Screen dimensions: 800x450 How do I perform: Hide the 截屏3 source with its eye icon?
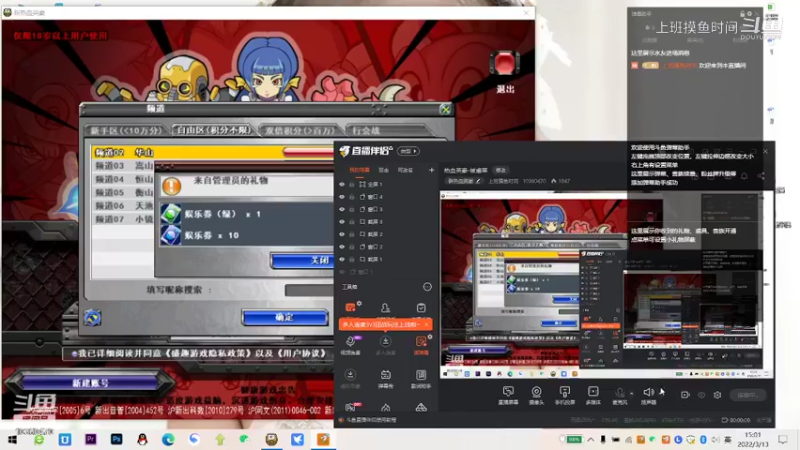342,221
